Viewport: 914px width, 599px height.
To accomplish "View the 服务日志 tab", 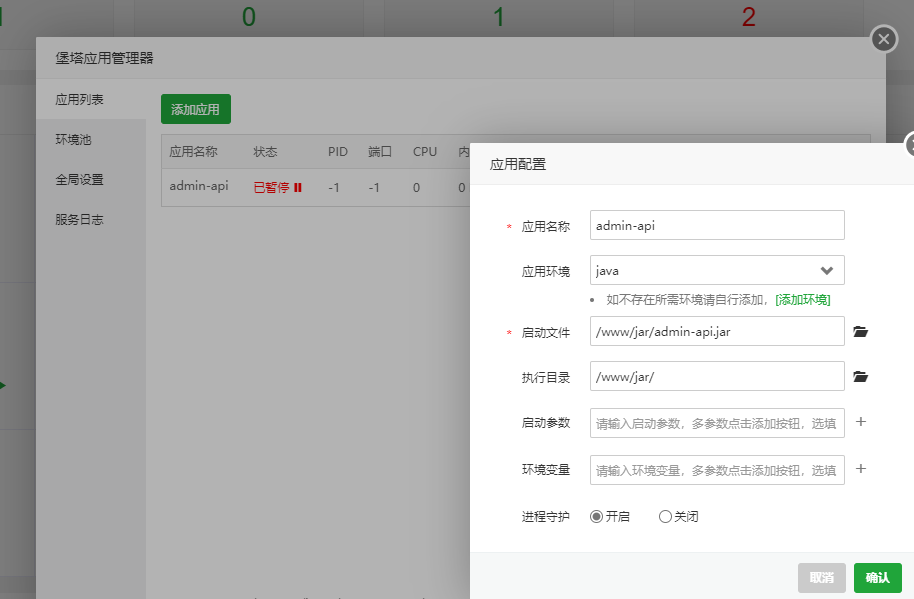I will (x=91, y=220).
